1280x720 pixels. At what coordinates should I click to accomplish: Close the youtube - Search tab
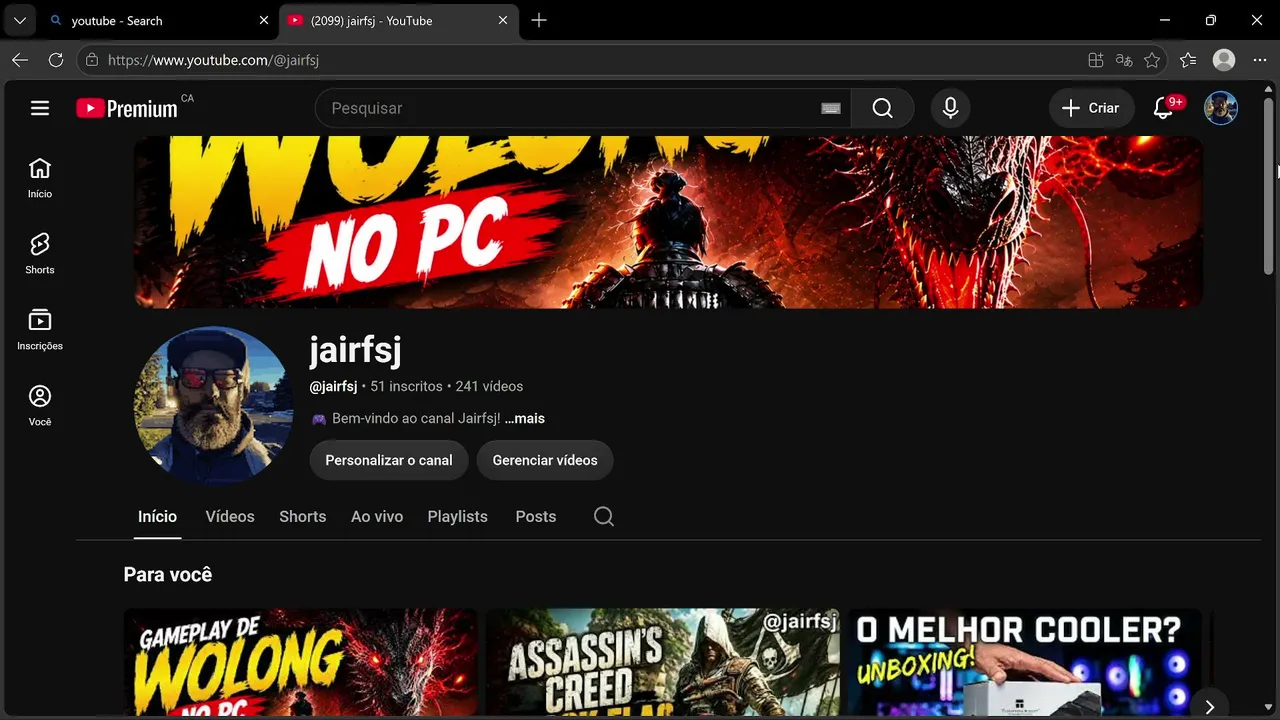[264, 20]
